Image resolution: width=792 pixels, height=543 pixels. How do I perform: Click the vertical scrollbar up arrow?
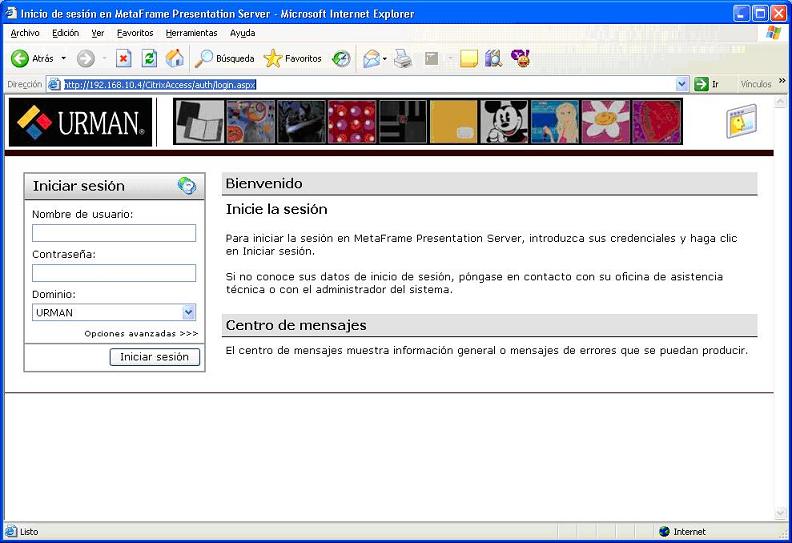pyautogui.click(x=780, y=102)
